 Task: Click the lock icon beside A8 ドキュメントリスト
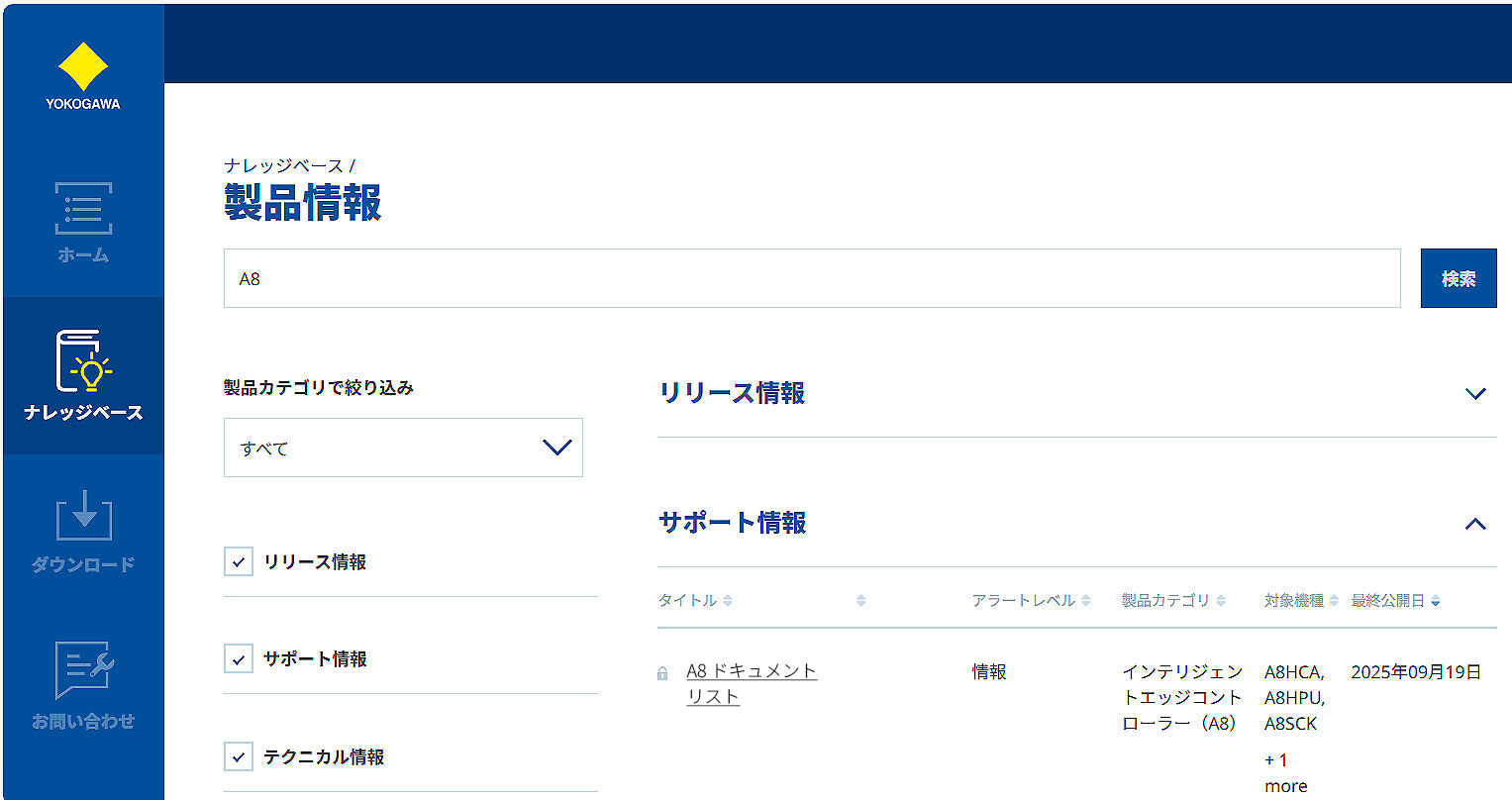(x=661, y=671)
